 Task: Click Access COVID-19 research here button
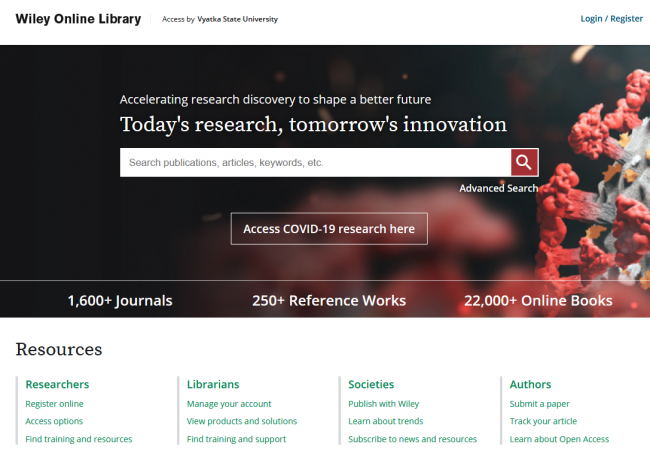click(329, 229)
